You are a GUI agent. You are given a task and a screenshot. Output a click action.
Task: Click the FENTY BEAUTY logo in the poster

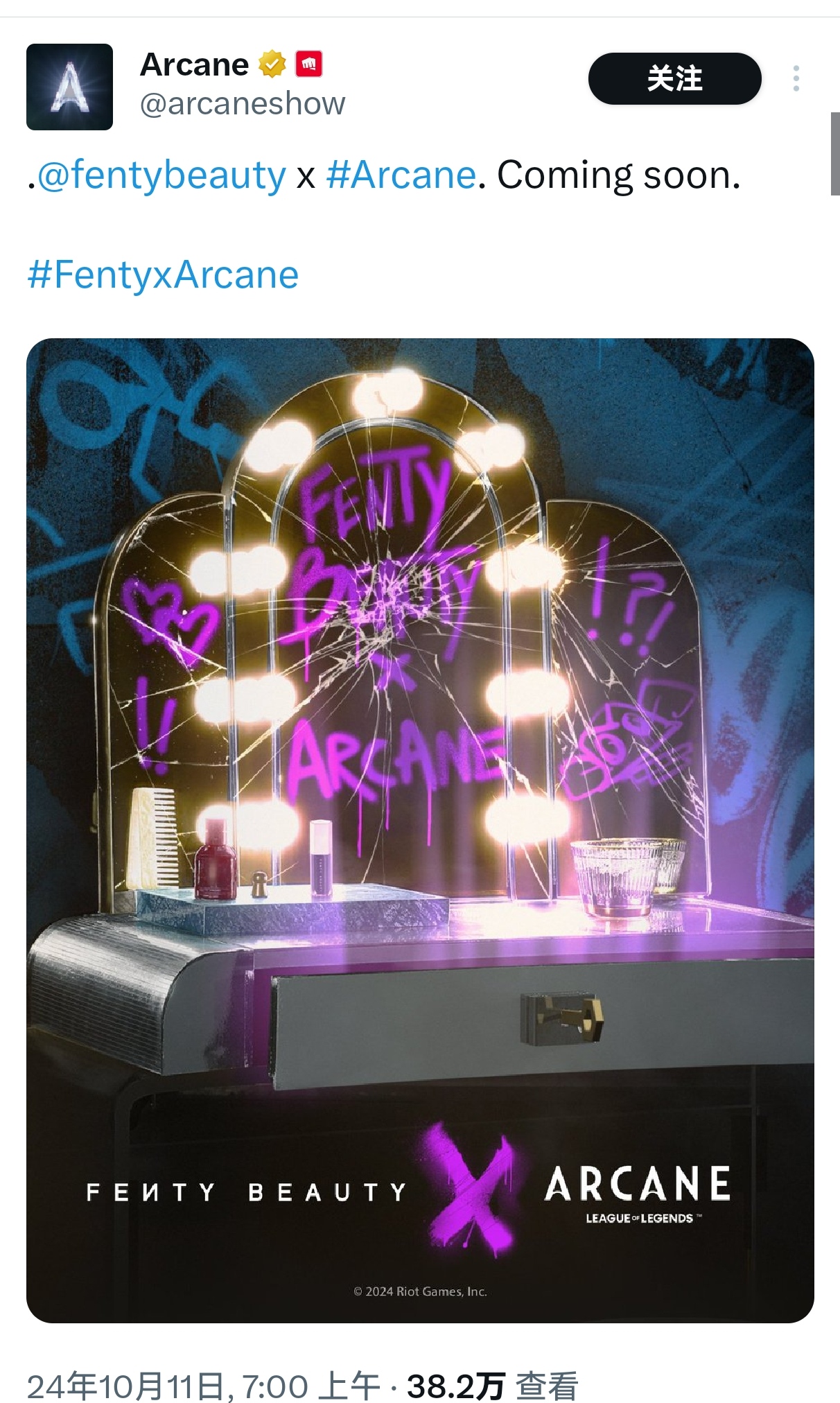246,1192
